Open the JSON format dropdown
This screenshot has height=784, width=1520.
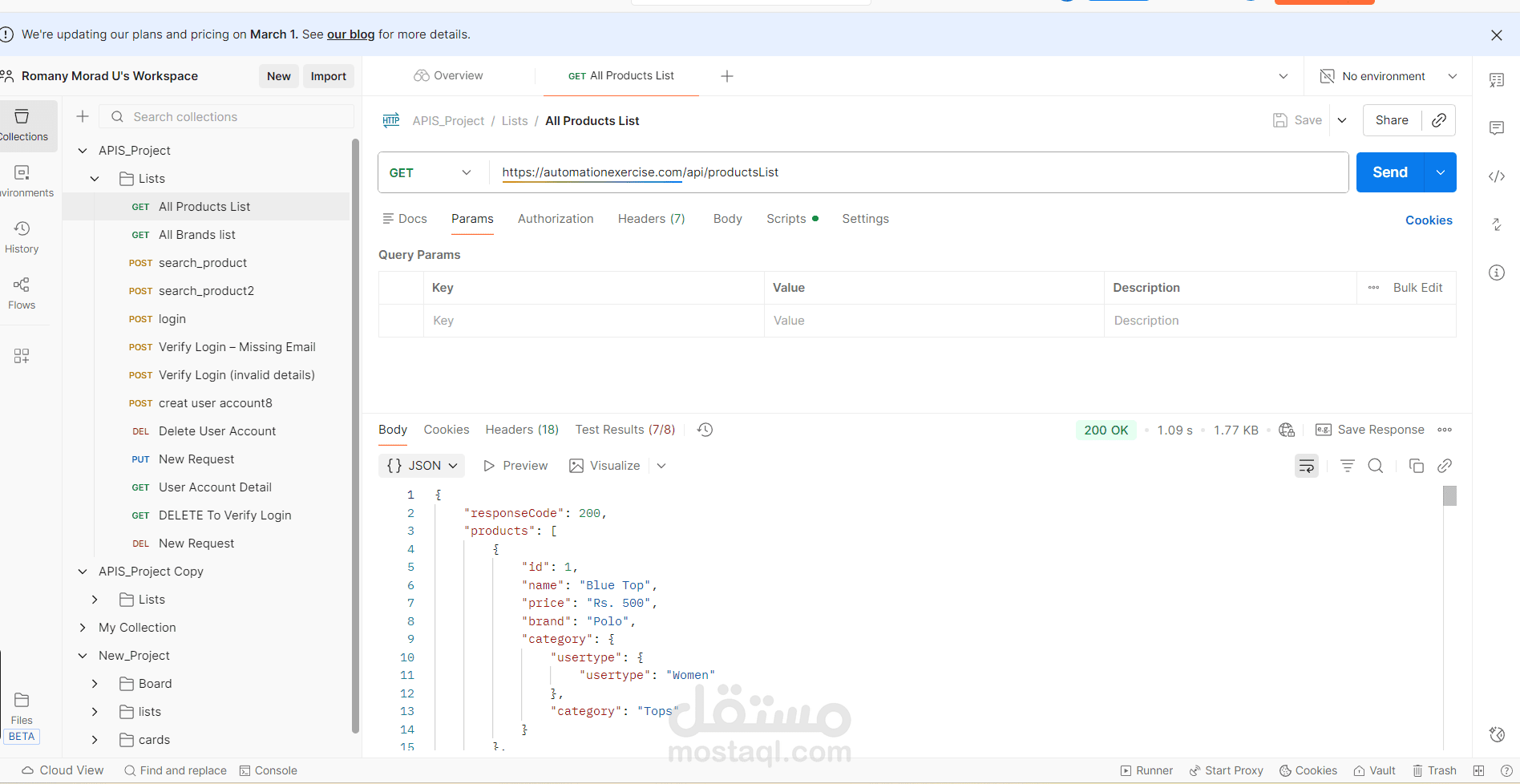[x=422, y=466]
